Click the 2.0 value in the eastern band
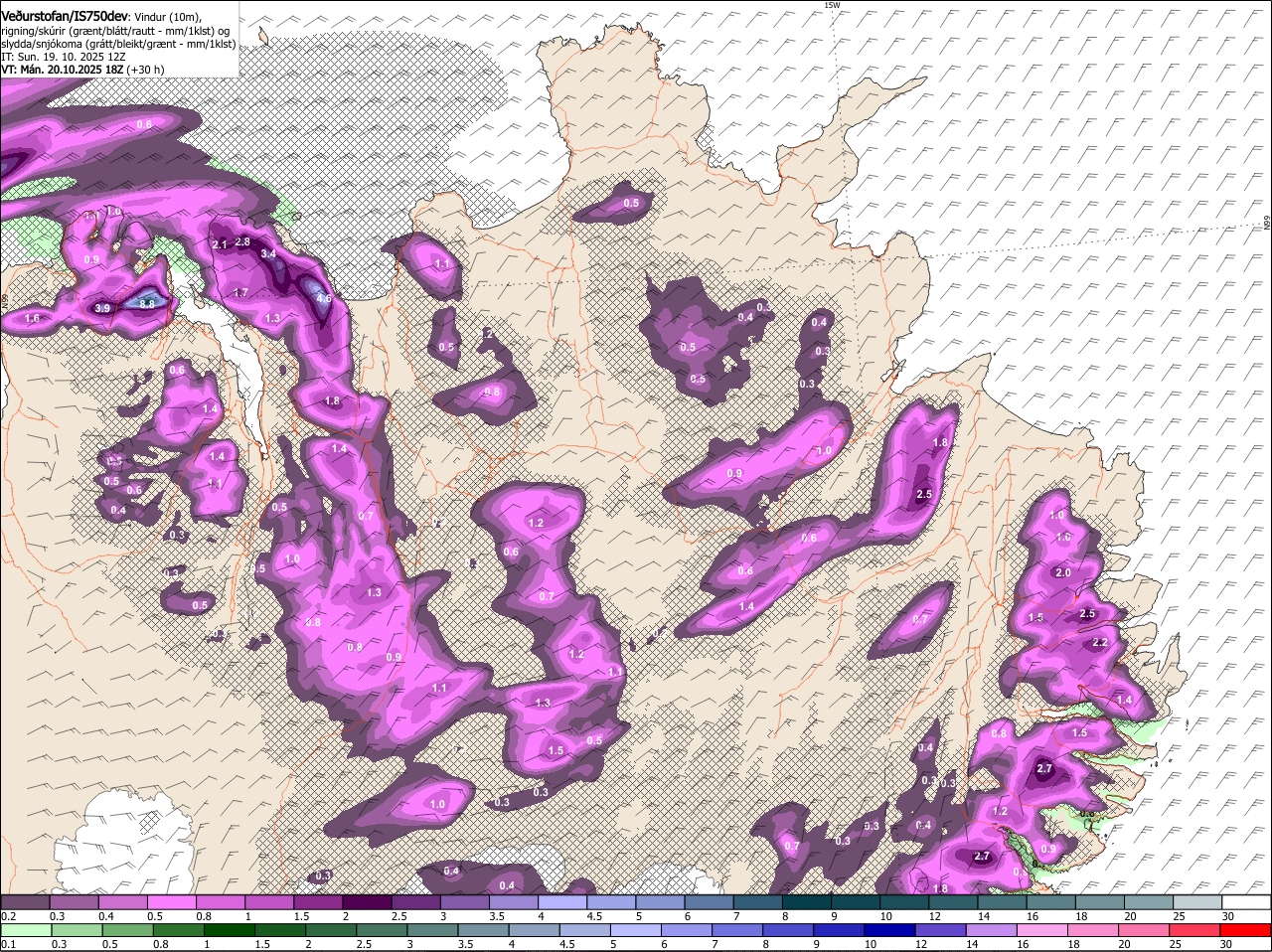The width and height of the screenshot is (1272, 952). (1062, 572)
